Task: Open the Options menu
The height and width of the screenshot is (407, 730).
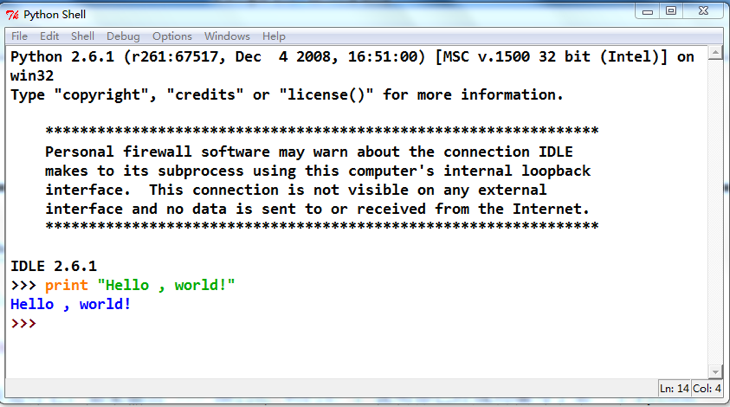Action: pos(172,36)
